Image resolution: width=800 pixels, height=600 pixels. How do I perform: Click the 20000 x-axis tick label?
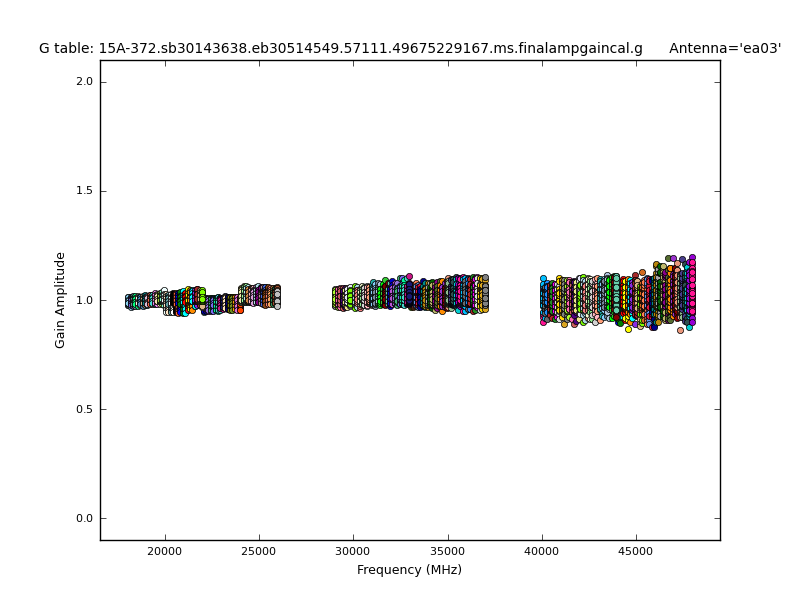pos(164,551)
